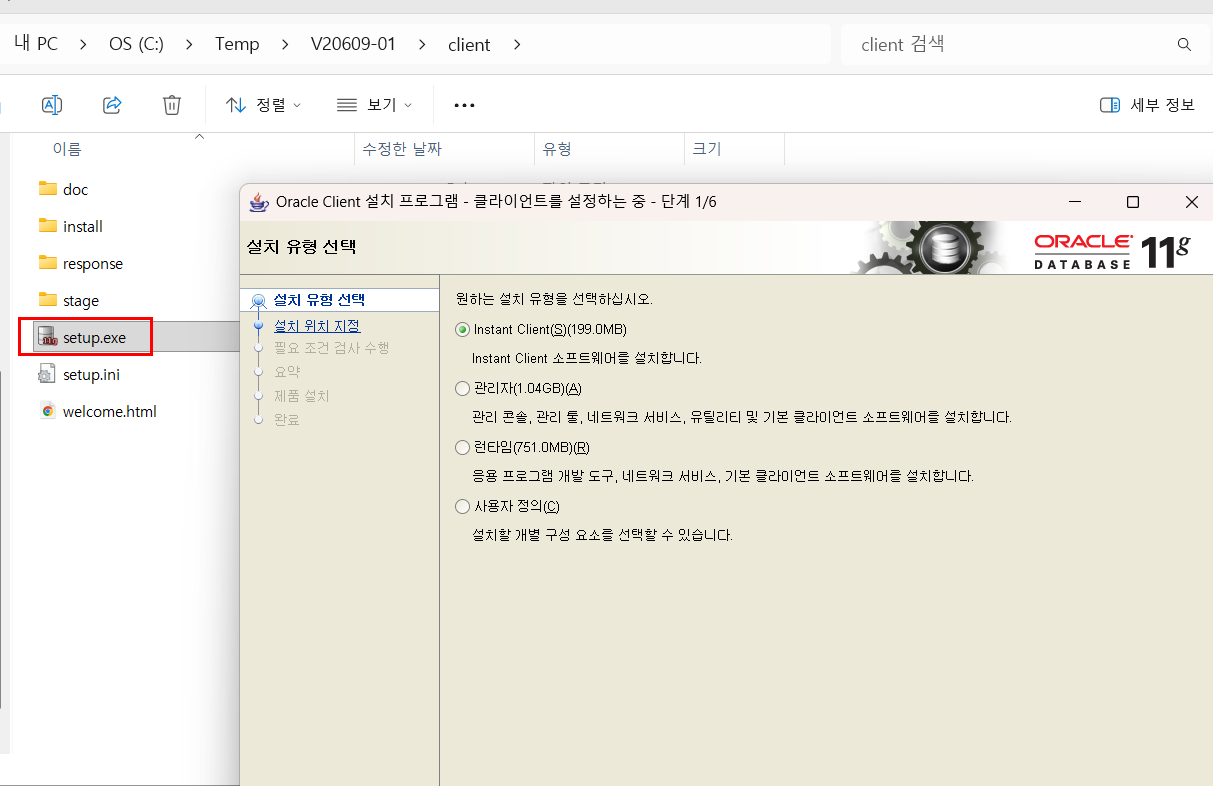Screen dimensions: 1213x786
Task: Click the welcome.html Chrome icon
Action: pyautogui.click(x=47, y=411)
